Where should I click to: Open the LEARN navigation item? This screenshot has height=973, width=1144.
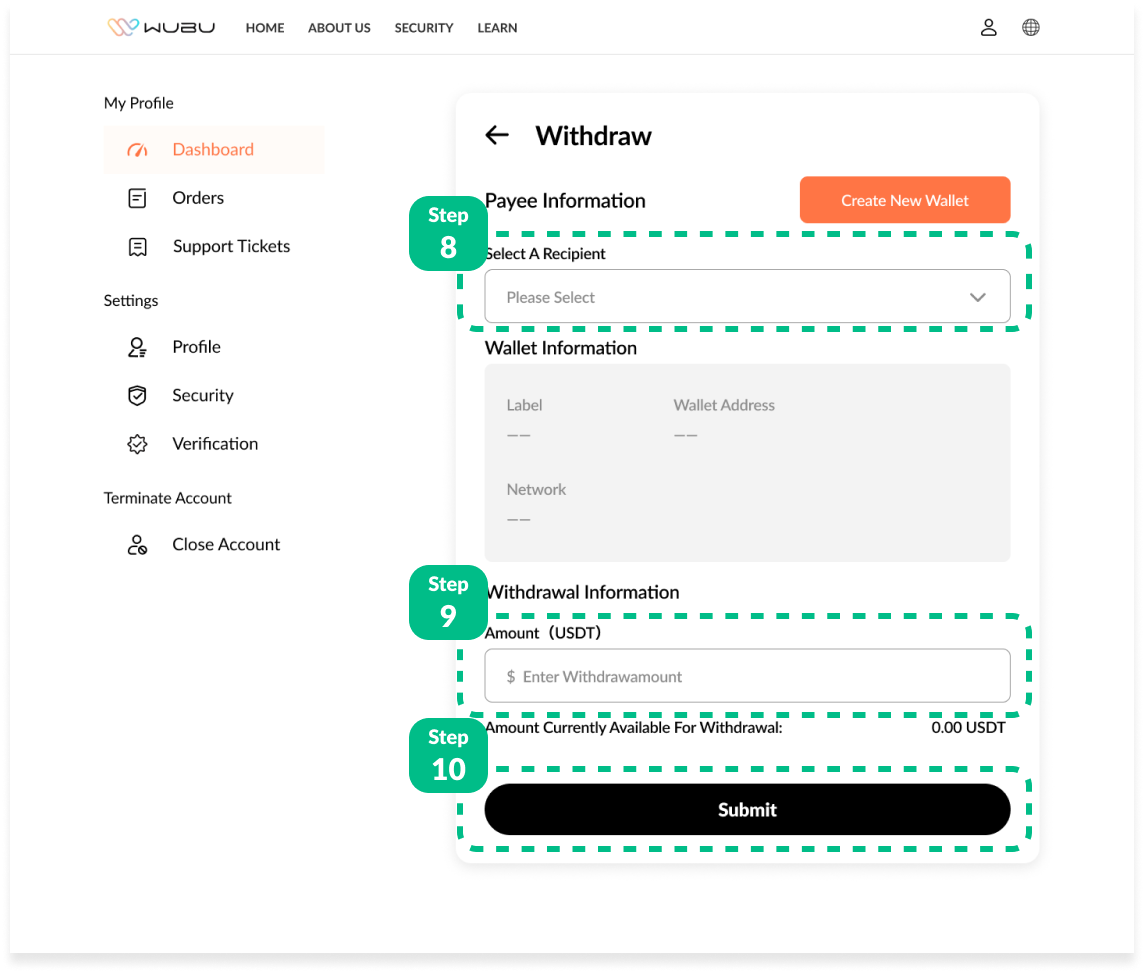point(497,28)
